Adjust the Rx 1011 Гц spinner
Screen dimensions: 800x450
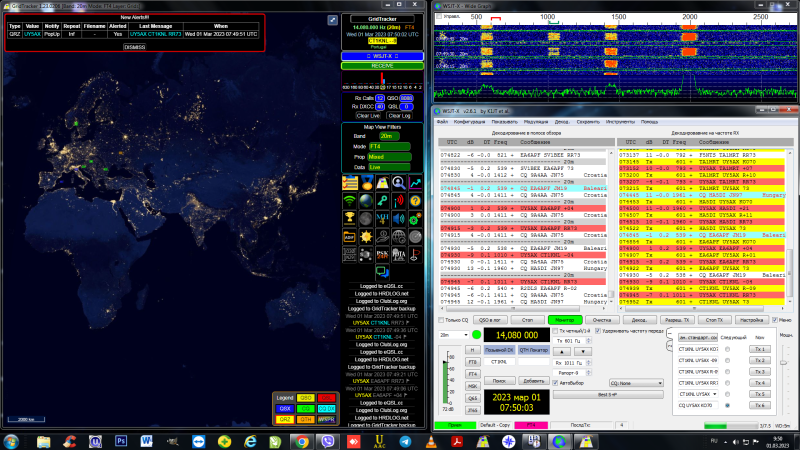point(588,363)
